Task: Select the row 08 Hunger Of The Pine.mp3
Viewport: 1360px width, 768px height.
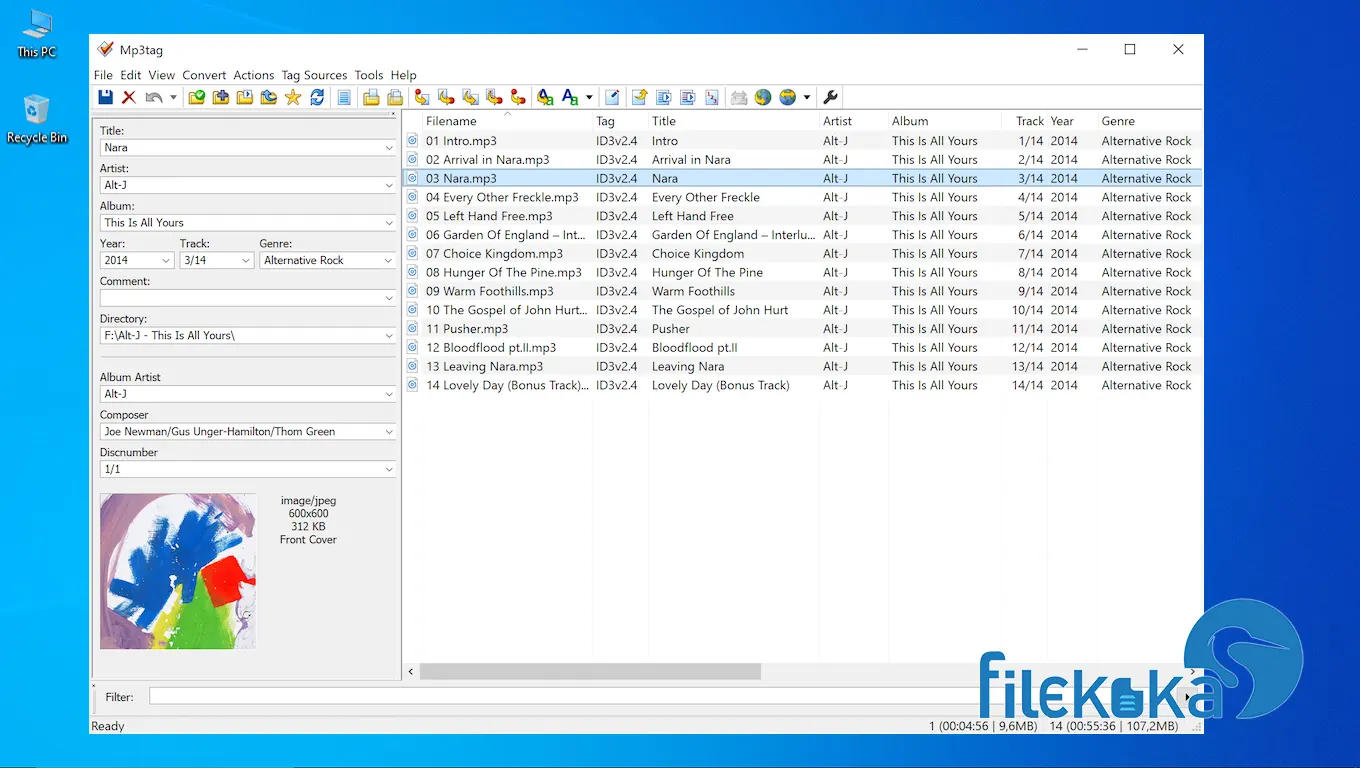Action: coord(802,272)
